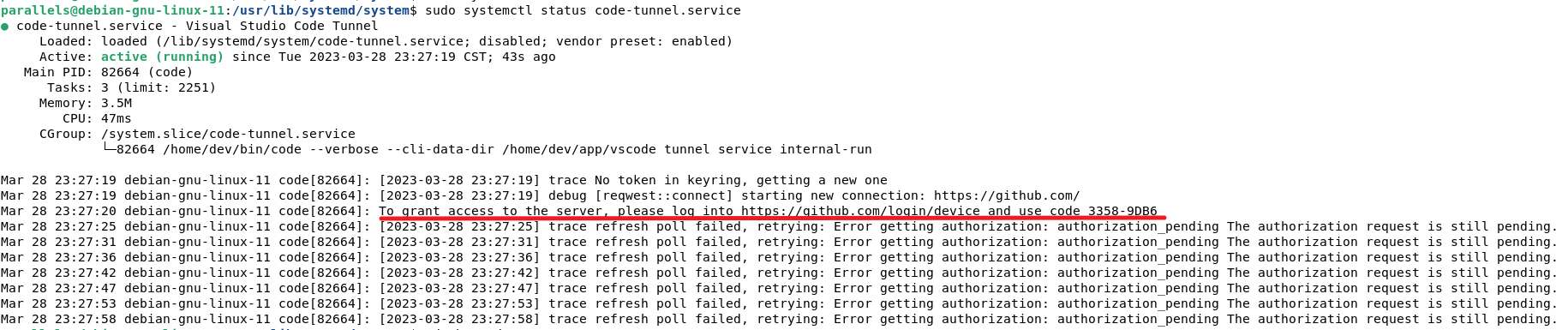Click the https://github.com/ connection URL

(x=1007, y=195)
